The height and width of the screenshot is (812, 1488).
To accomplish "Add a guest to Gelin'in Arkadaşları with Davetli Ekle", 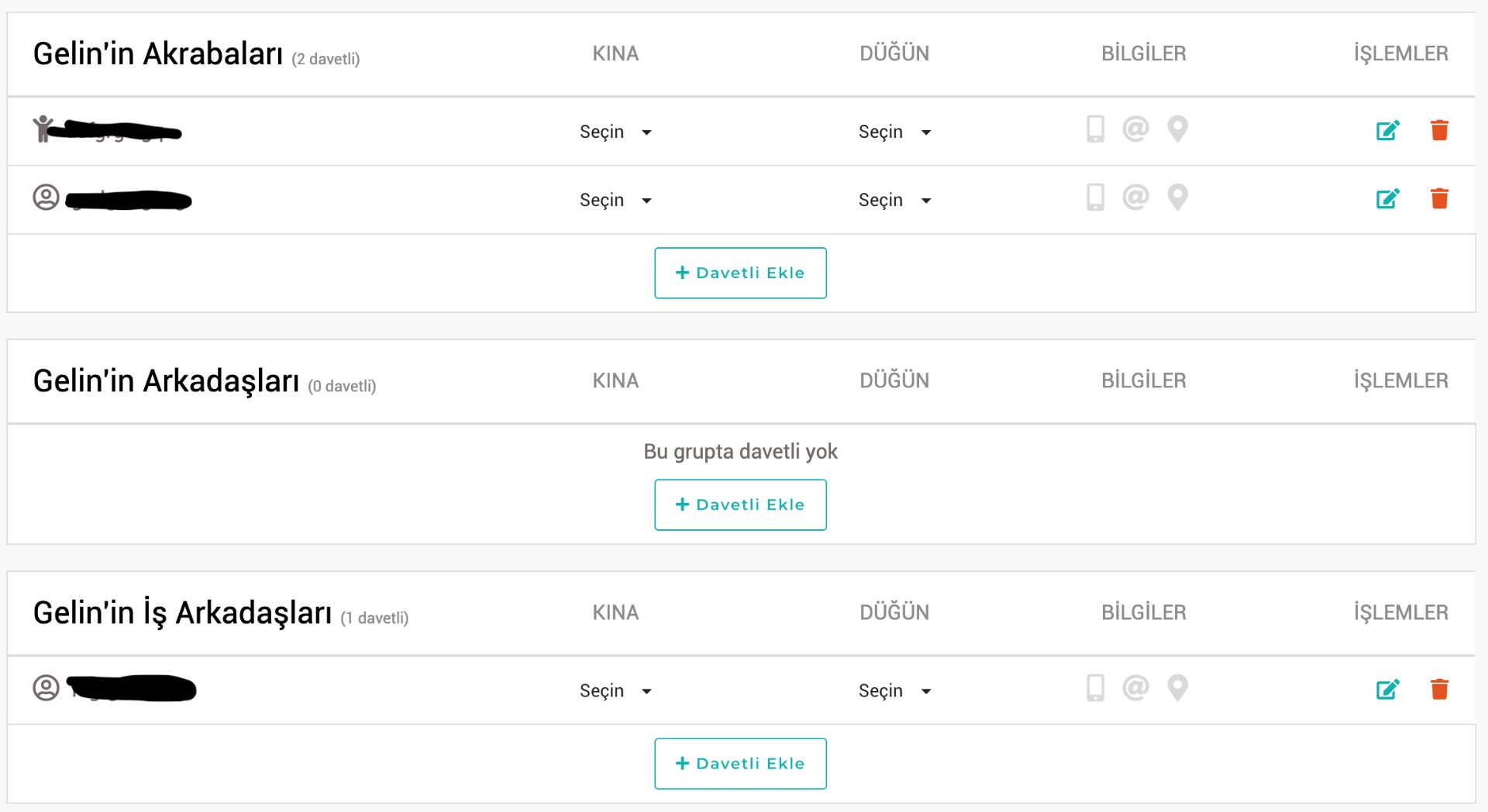I will point(740,504).
